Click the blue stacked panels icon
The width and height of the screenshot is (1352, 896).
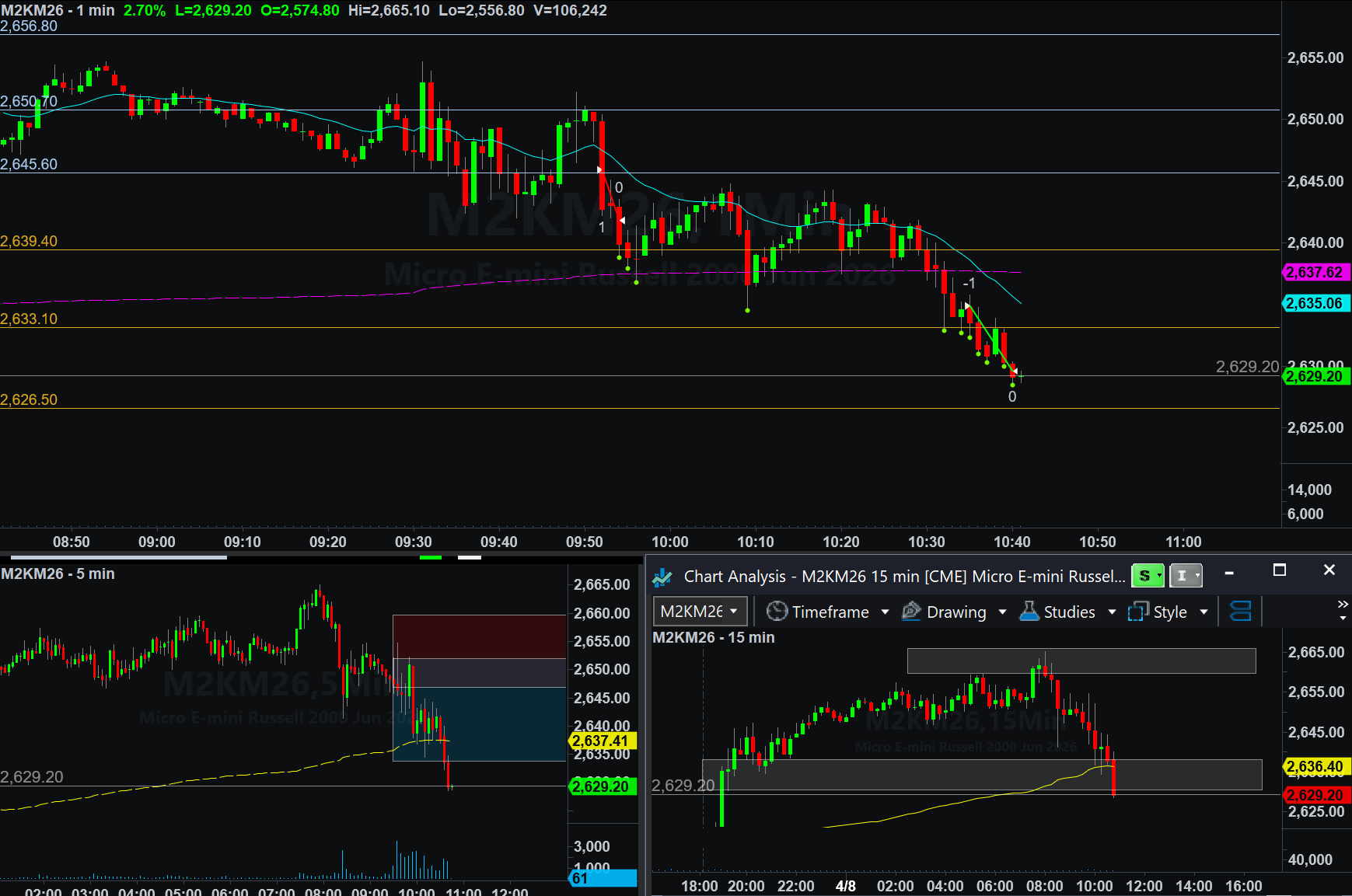click(1241, 612)
